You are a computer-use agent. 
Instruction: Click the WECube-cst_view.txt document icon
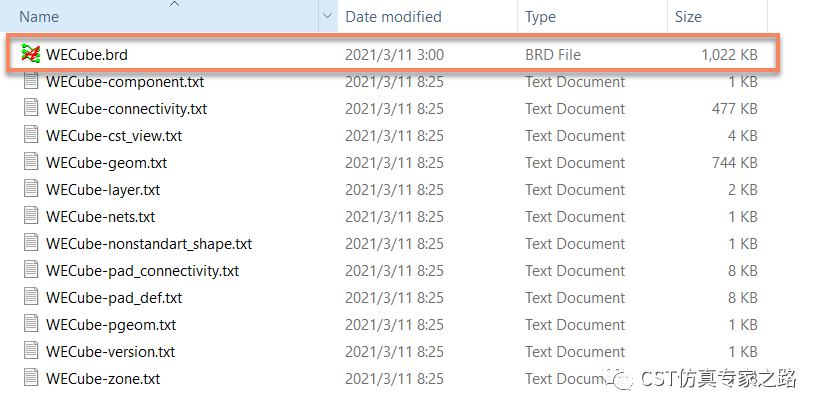pyautogui.click(x=30, y=136)
